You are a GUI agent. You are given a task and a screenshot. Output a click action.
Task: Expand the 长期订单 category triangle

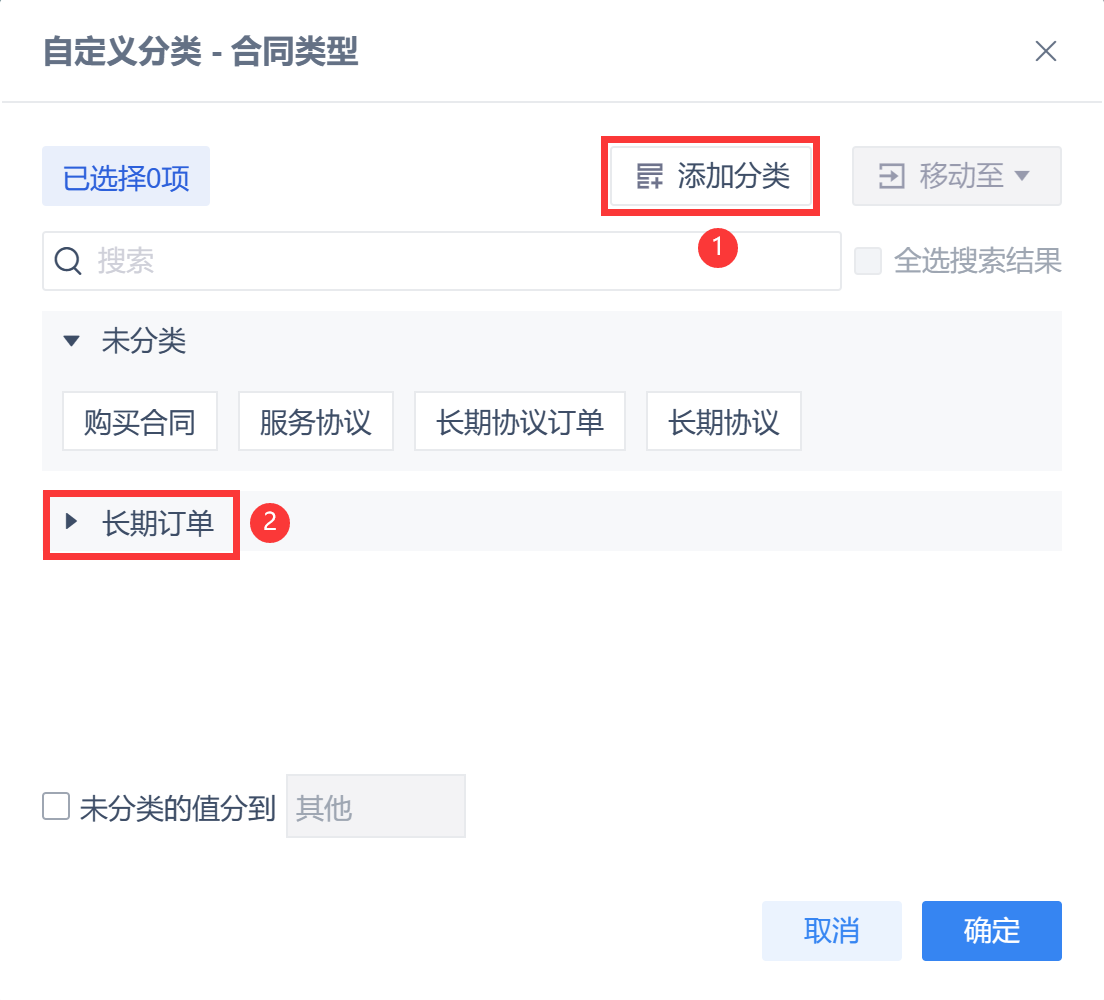(x=71, y=521)
